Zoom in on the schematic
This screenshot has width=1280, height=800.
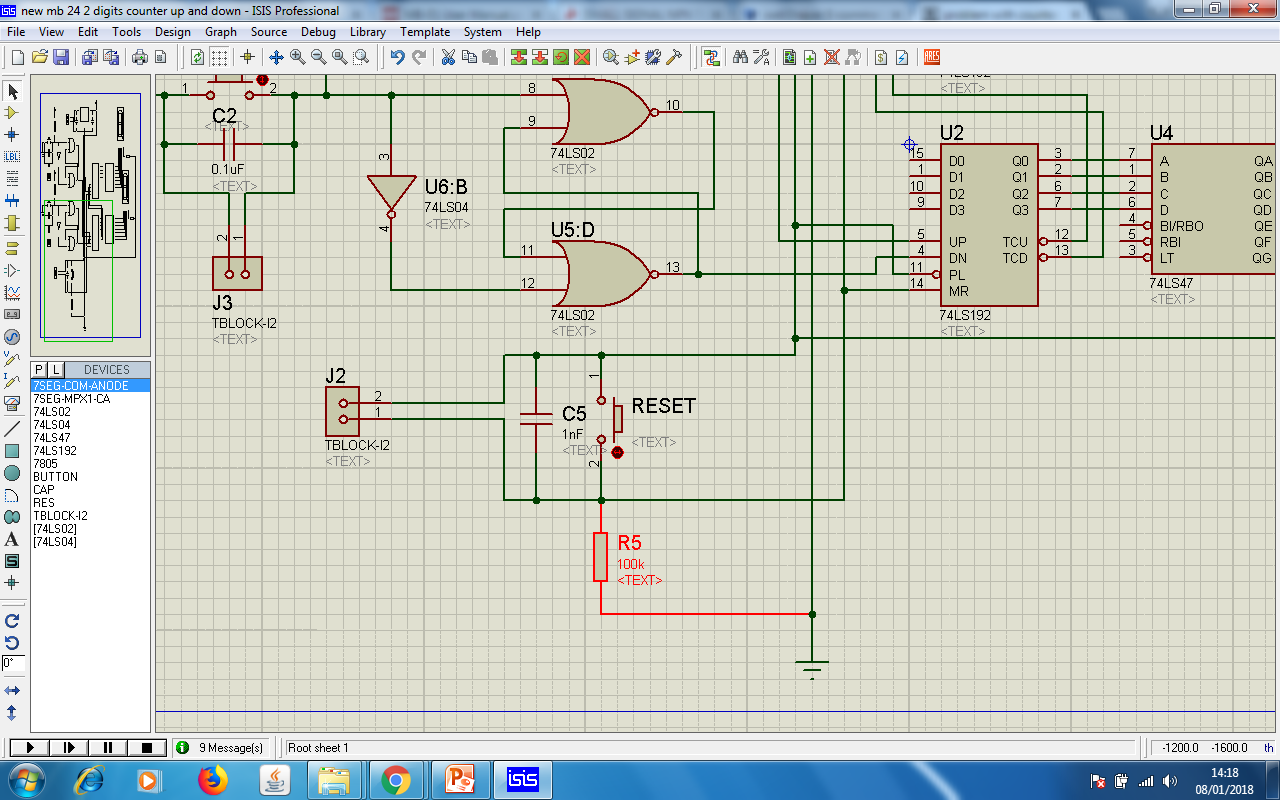pyautogui.click(x=298, y=57)
